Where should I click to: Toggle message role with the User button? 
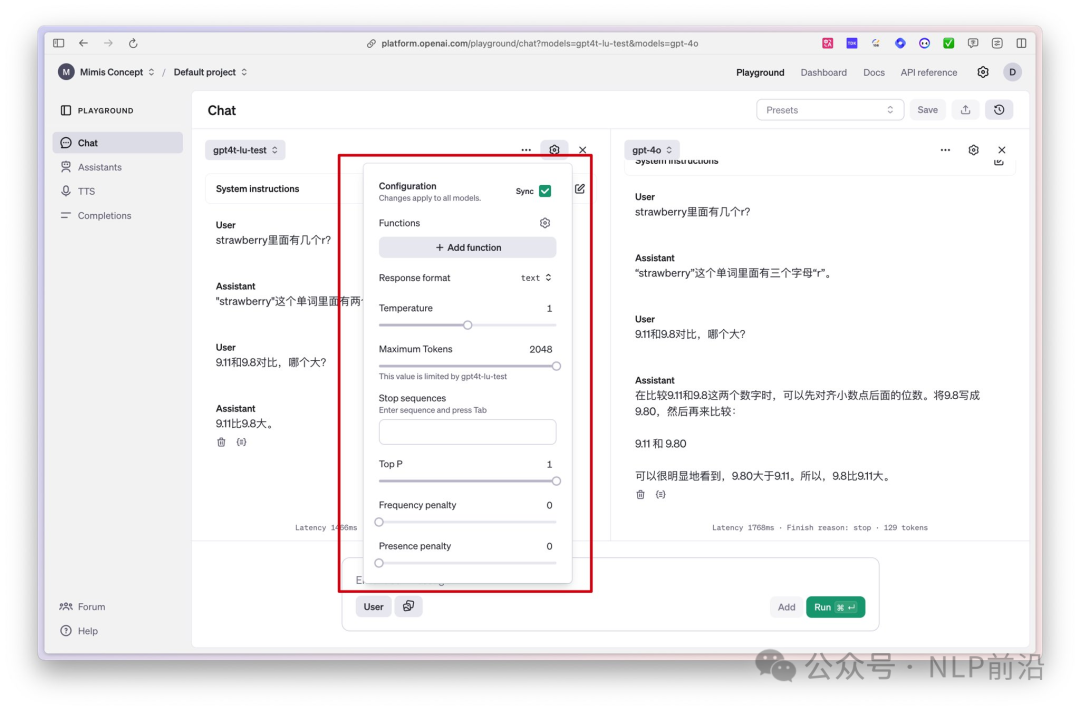tap(373, 607)
